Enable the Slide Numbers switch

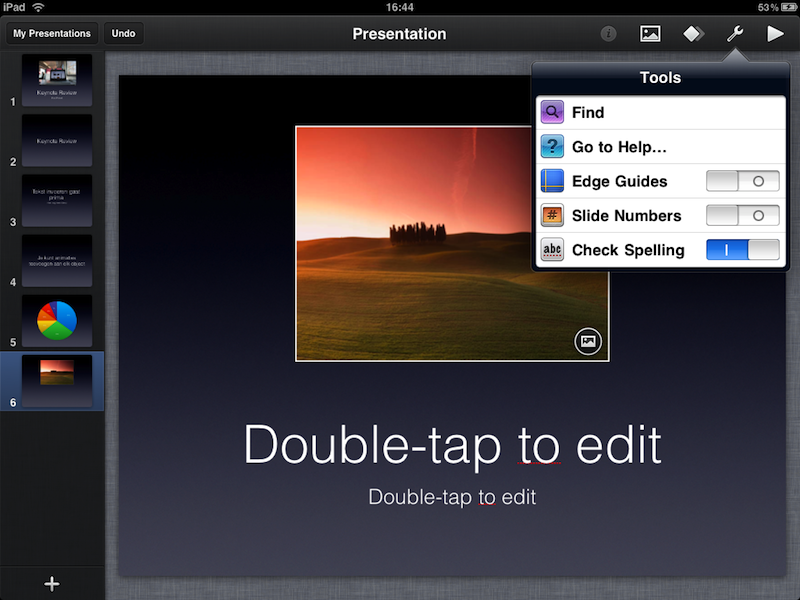click(x=742, y=216)
